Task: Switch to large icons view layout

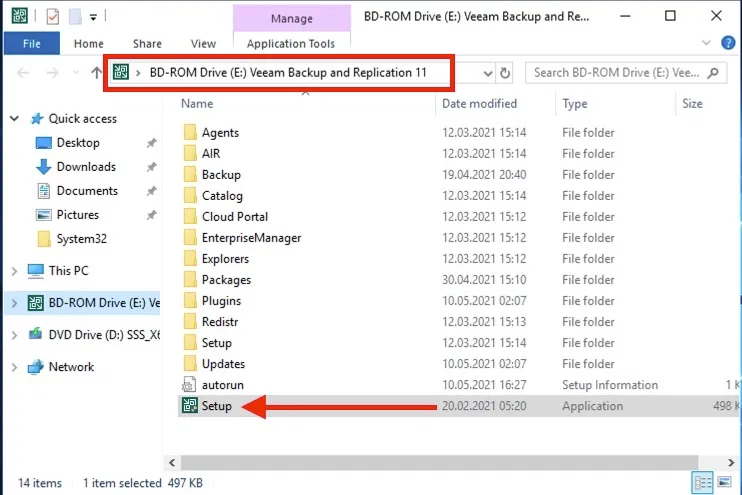Action: 724,482
